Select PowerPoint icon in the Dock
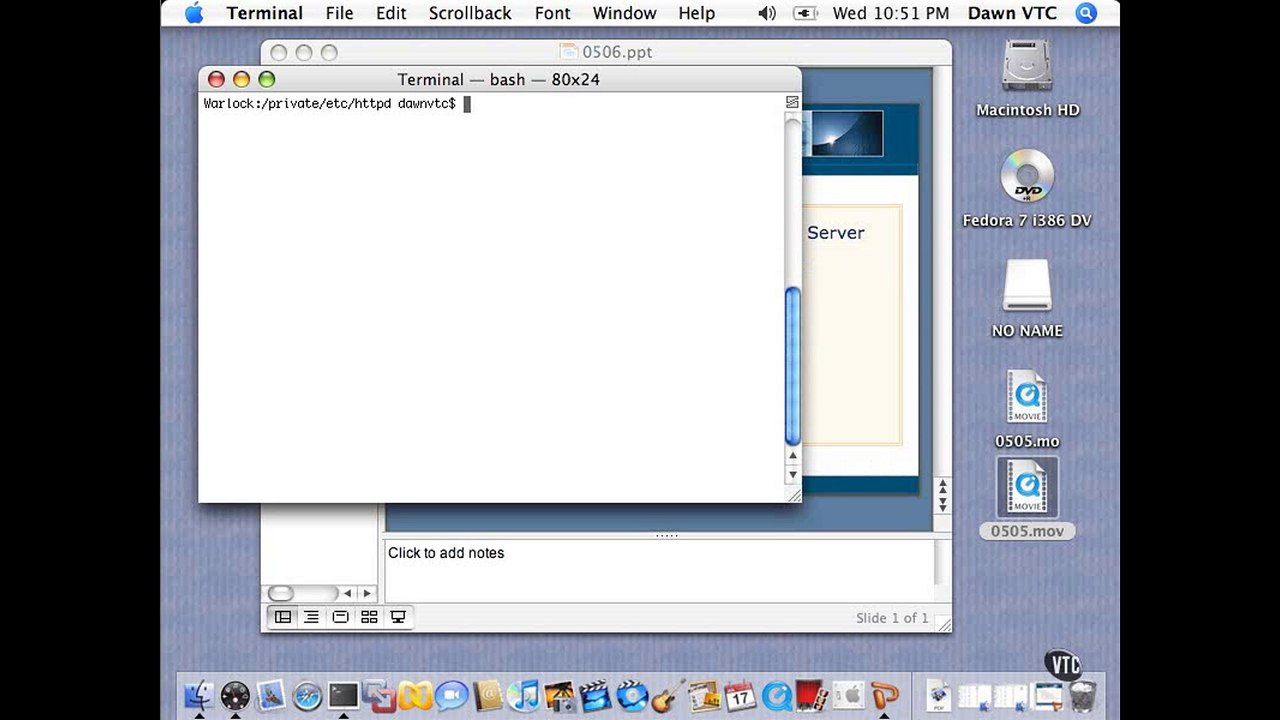This screenshot has width=1280, height=720. (x=884, y=695)
